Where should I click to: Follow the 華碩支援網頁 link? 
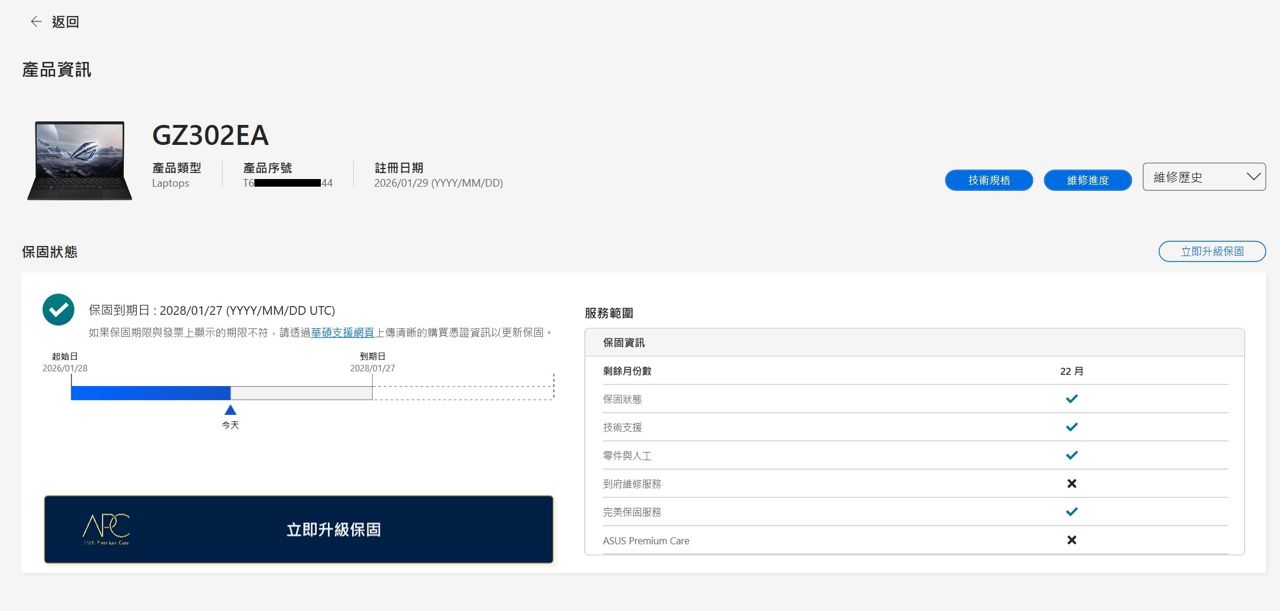pyautogui.click(x=342, y=332)
